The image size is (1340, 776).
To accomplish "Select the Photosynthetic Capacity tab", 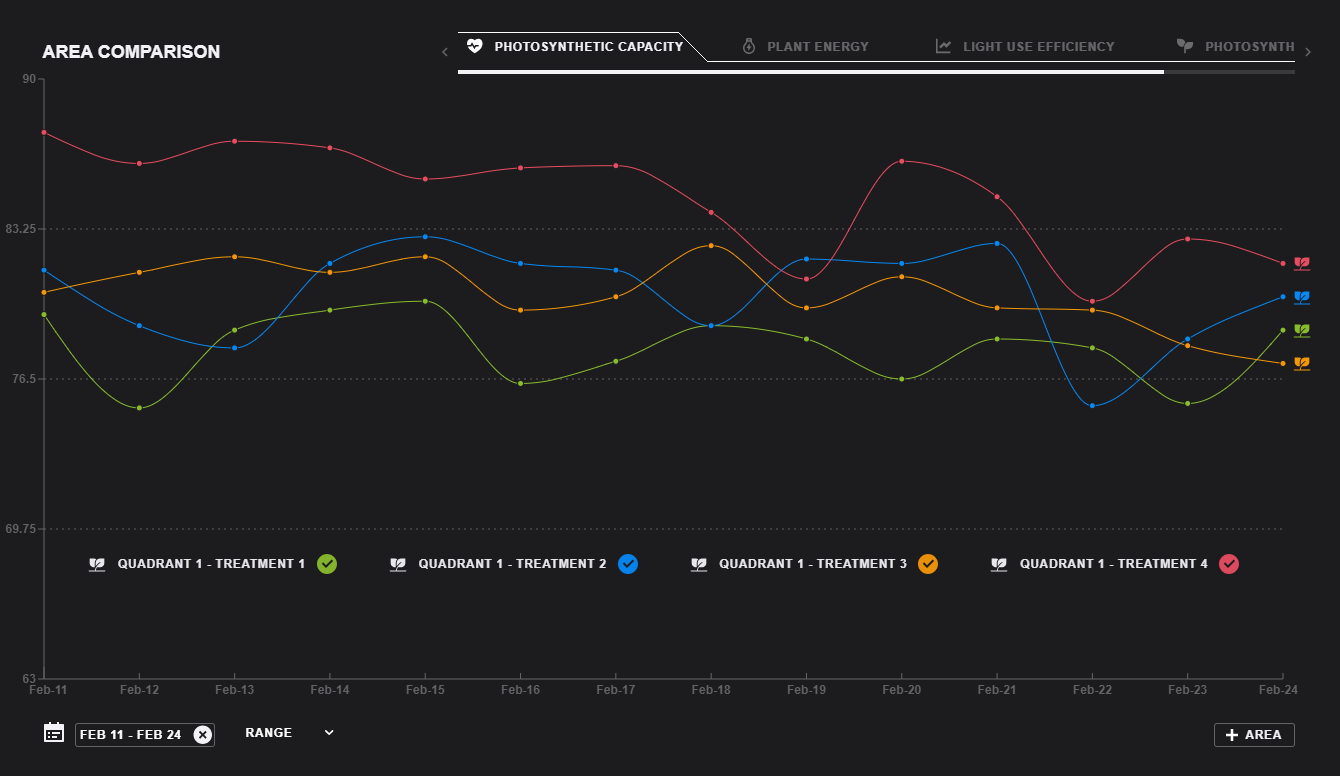I will [x=576, y=47].
